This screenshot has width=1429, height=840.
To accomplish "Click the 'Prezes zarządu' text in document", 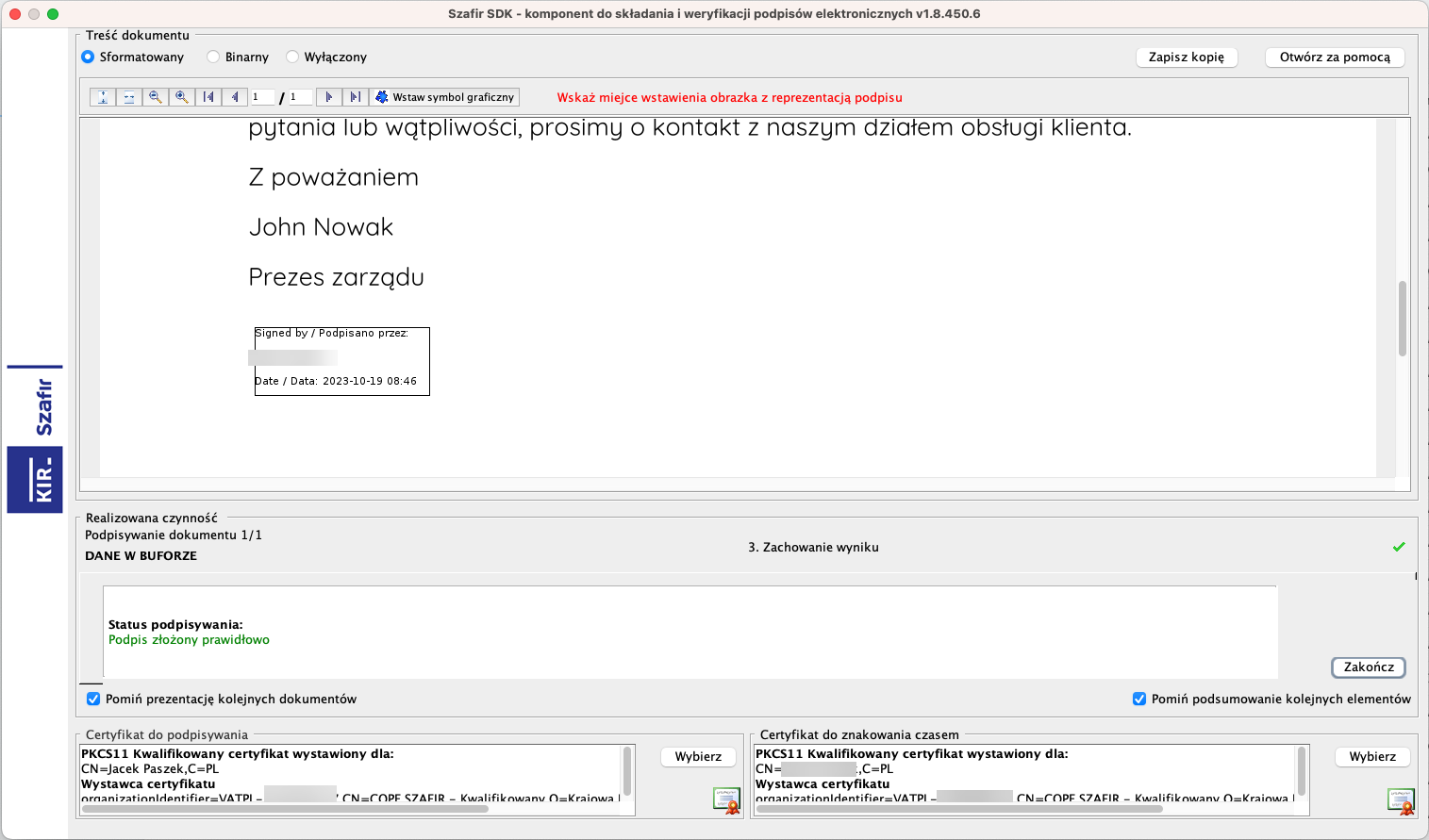I will tap(337, 278).
